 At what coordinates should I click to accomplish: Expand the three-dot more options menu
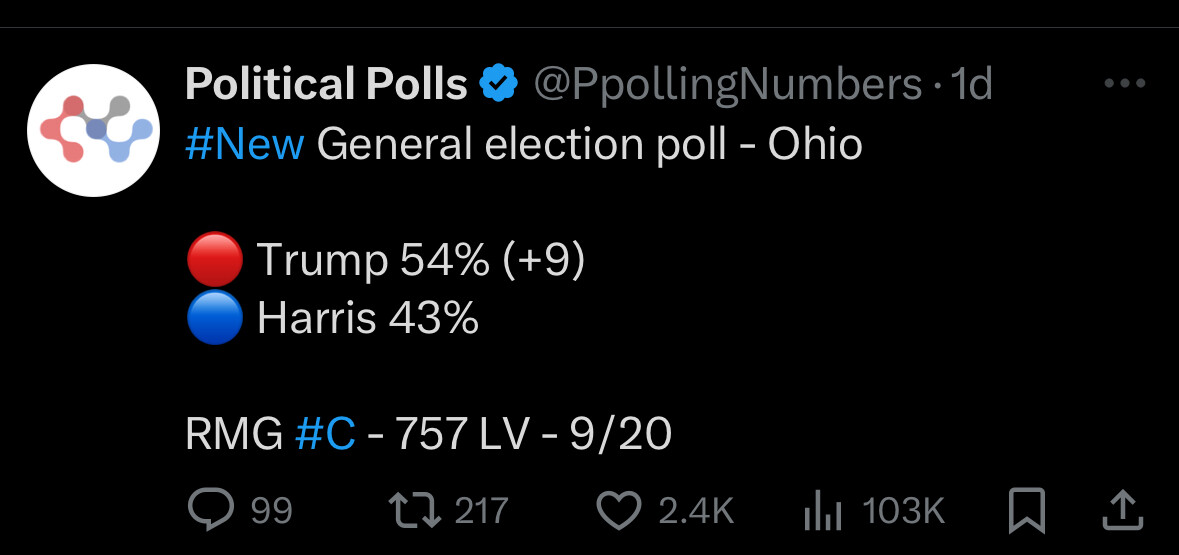coord(1125,83)
